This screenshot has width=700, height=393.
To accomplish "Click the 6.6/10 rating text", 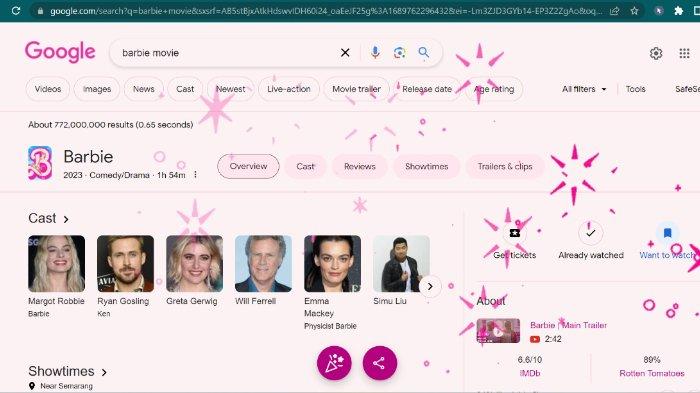I will tap(530, 360).
